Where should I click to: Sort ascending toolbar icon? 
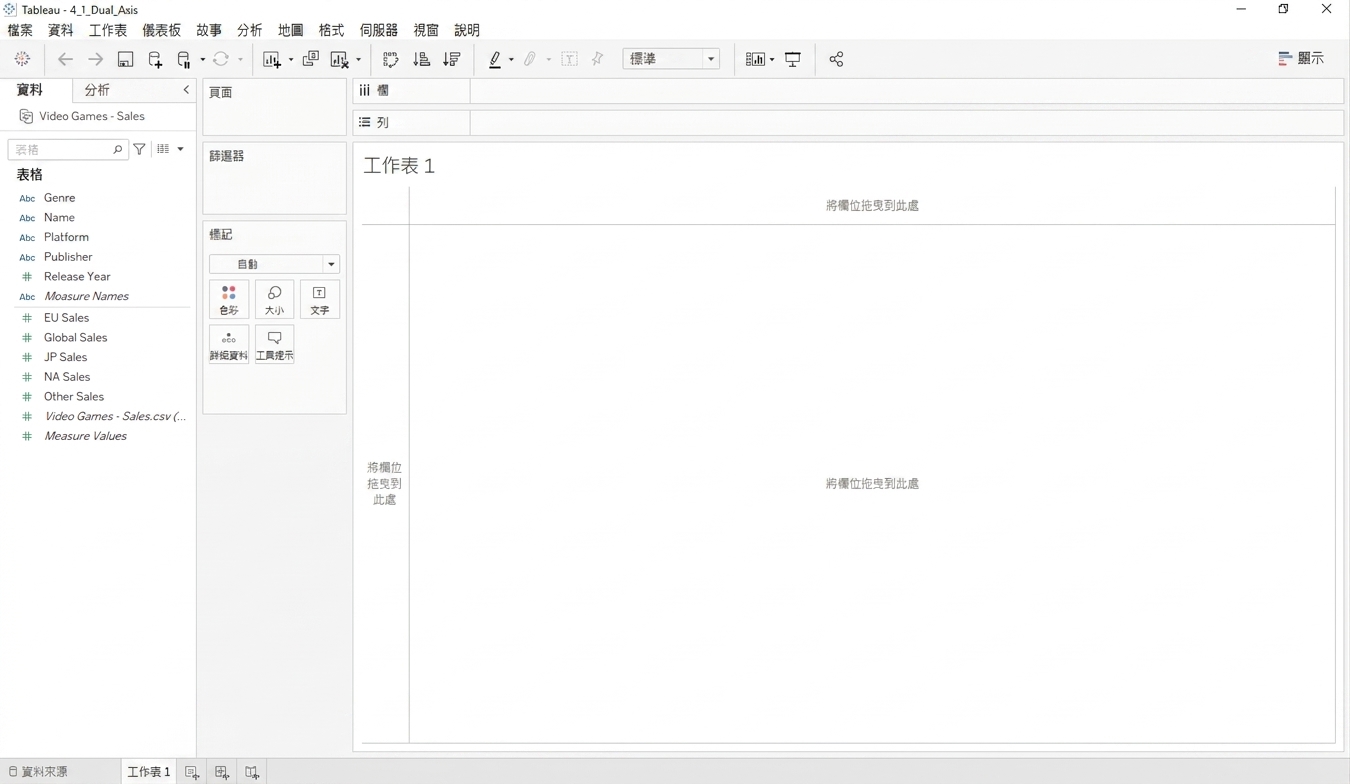422,60
